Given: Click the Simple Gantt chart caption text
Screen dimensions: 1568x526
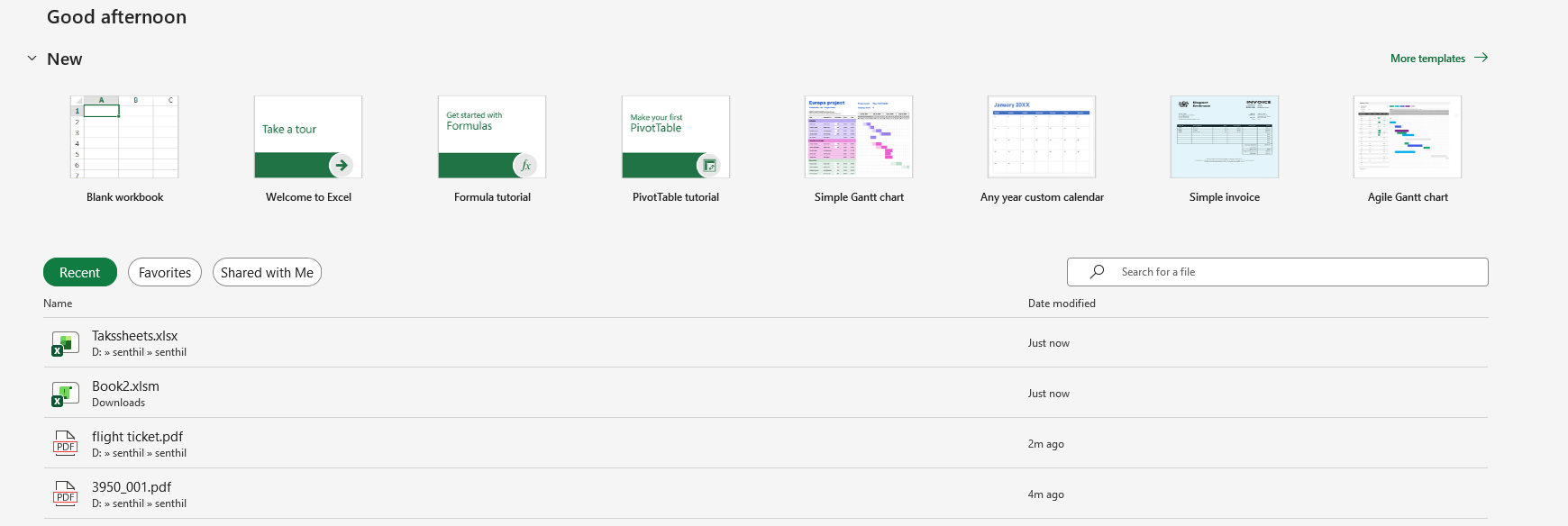Looking at the screenshot, I should [859, 197].
